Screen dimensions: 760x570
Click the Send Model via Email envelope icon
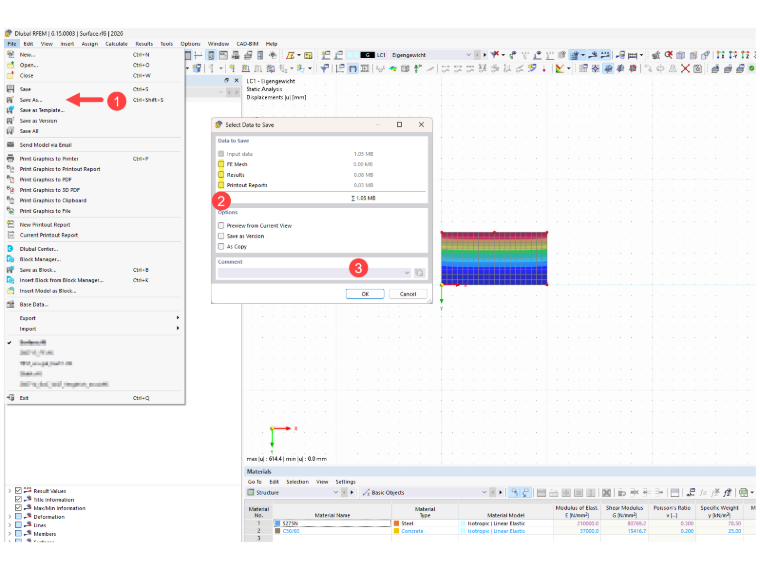click(x=10, y=145)
